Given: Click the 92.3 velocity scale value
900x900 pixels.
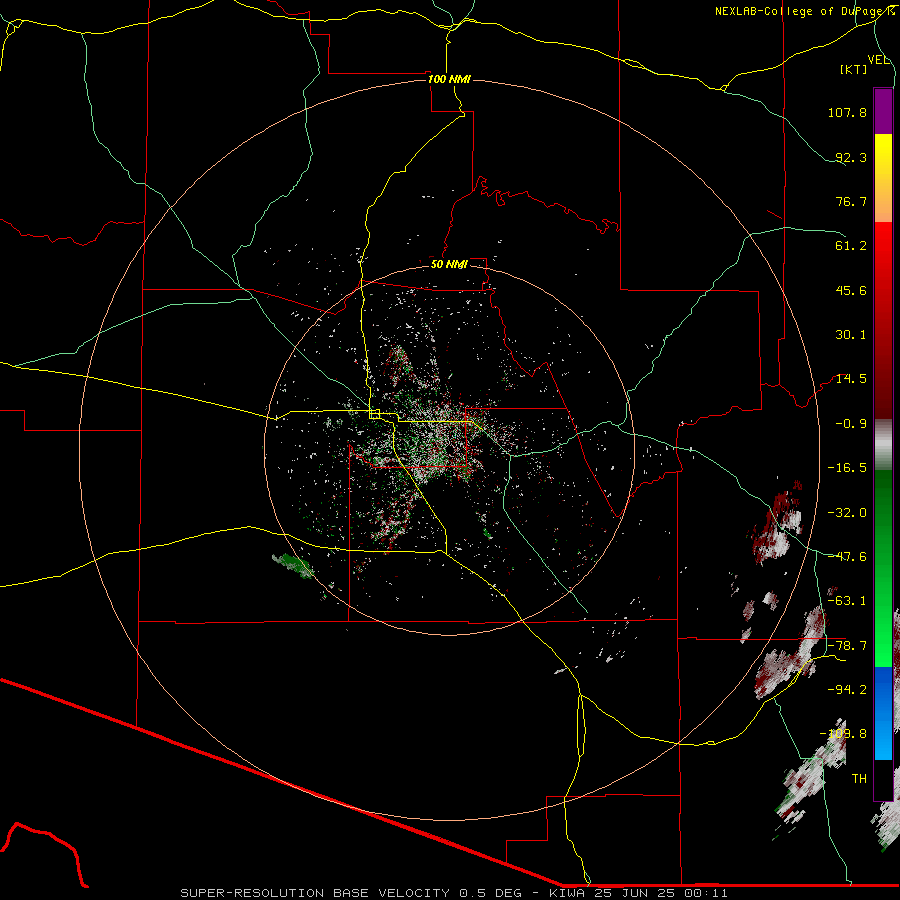Looking at the screenshot, I should (x=851, y=157).
